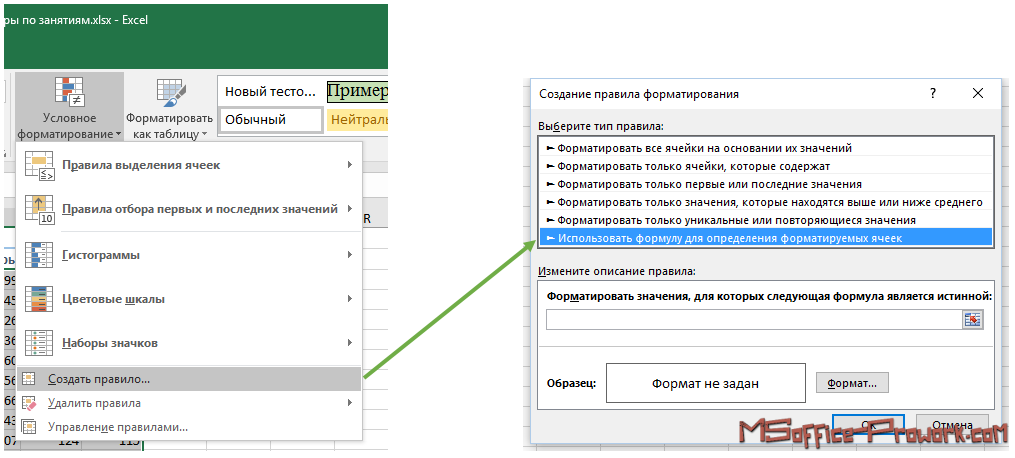Select the Нейтральный cell style swatch
The image size is (1015, 458).
click(357, 120)
